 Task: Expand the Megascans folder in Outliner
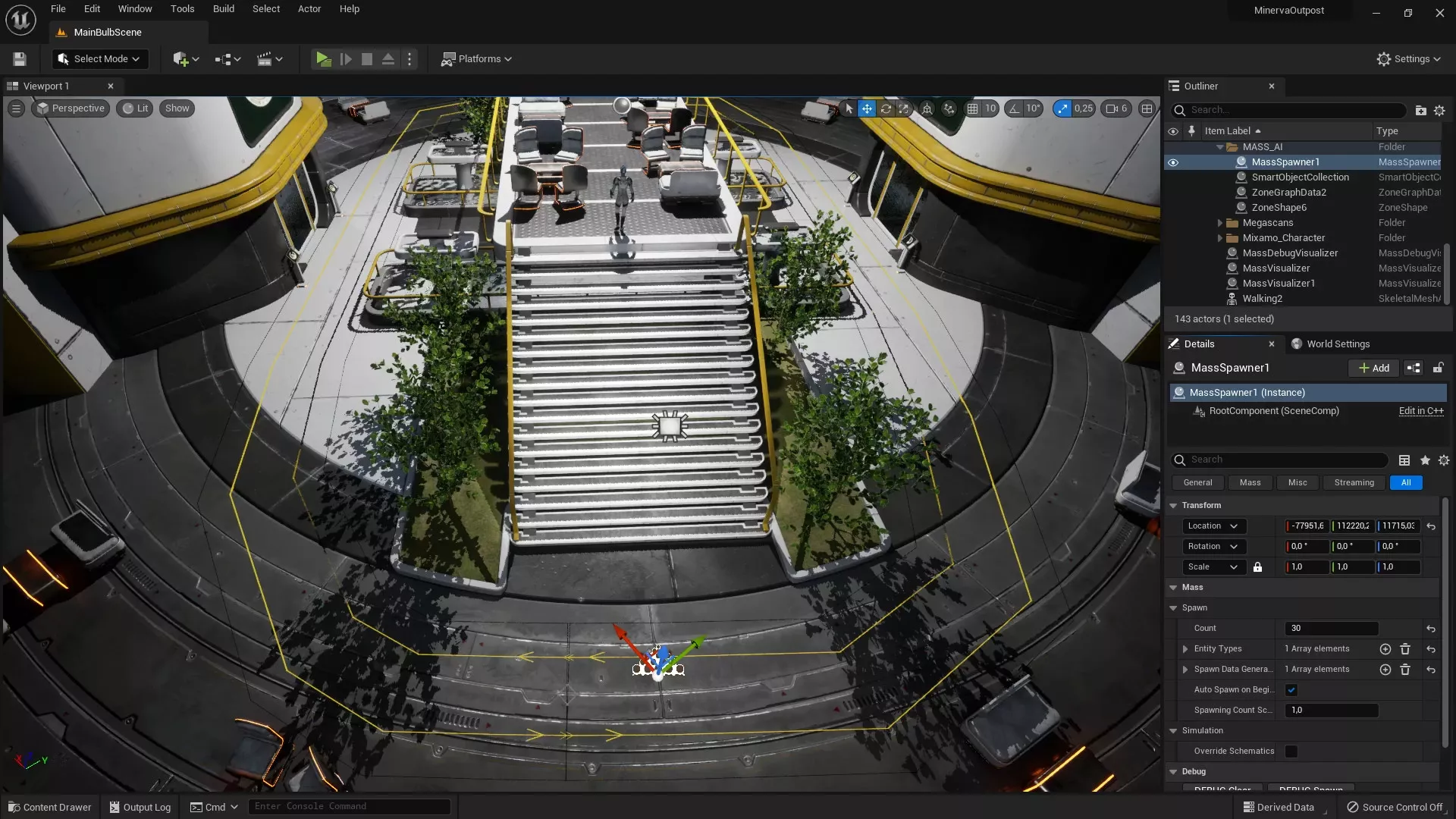tap(1220, 223)
